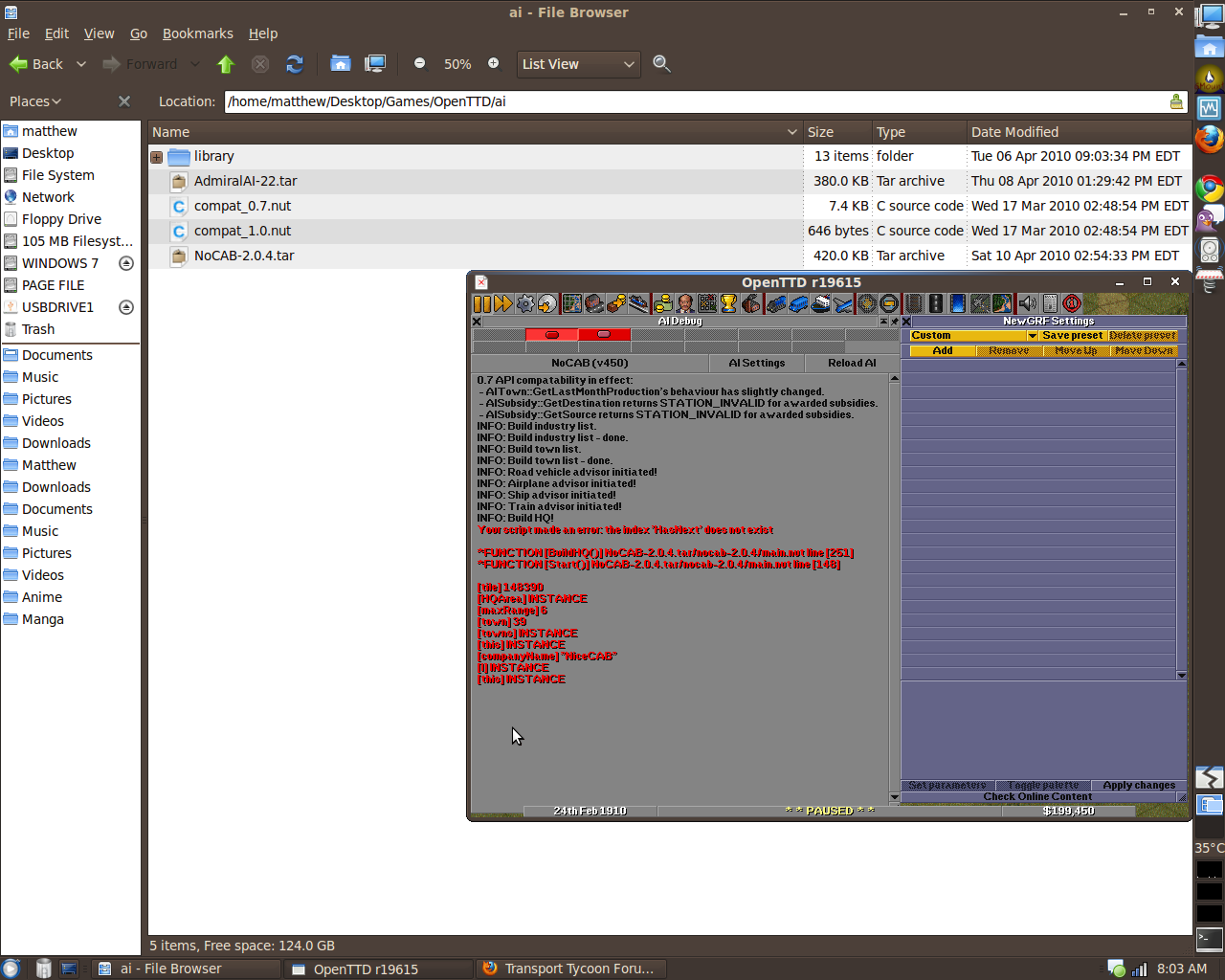Show OpenTTD road vehicle bus icon
This screenshot has width=1225, height=980.
pyautogui.click(x=798, y=303)
